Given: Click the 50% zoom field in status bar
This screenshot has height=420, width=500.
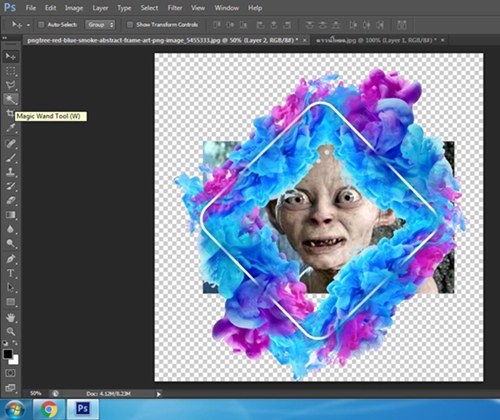Looking at the screenshot, I should pyautogui.click(x=36, y=394).
